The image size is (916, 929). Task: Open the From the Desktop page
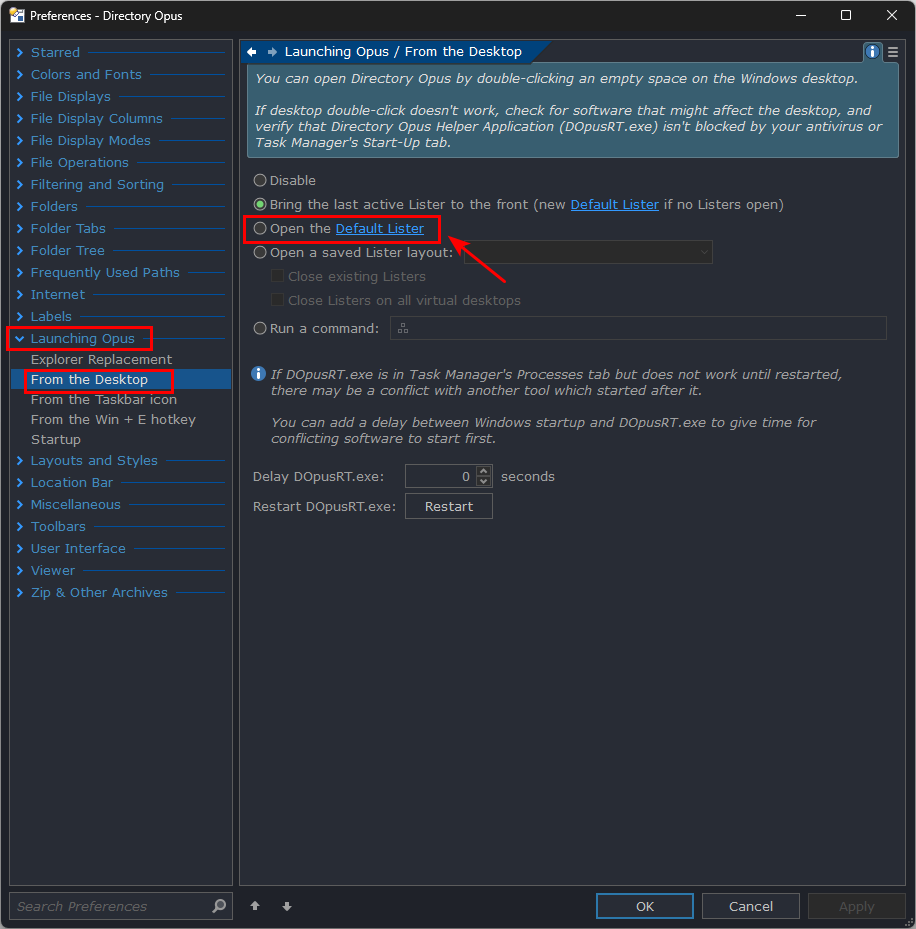[x=89, y=380]
